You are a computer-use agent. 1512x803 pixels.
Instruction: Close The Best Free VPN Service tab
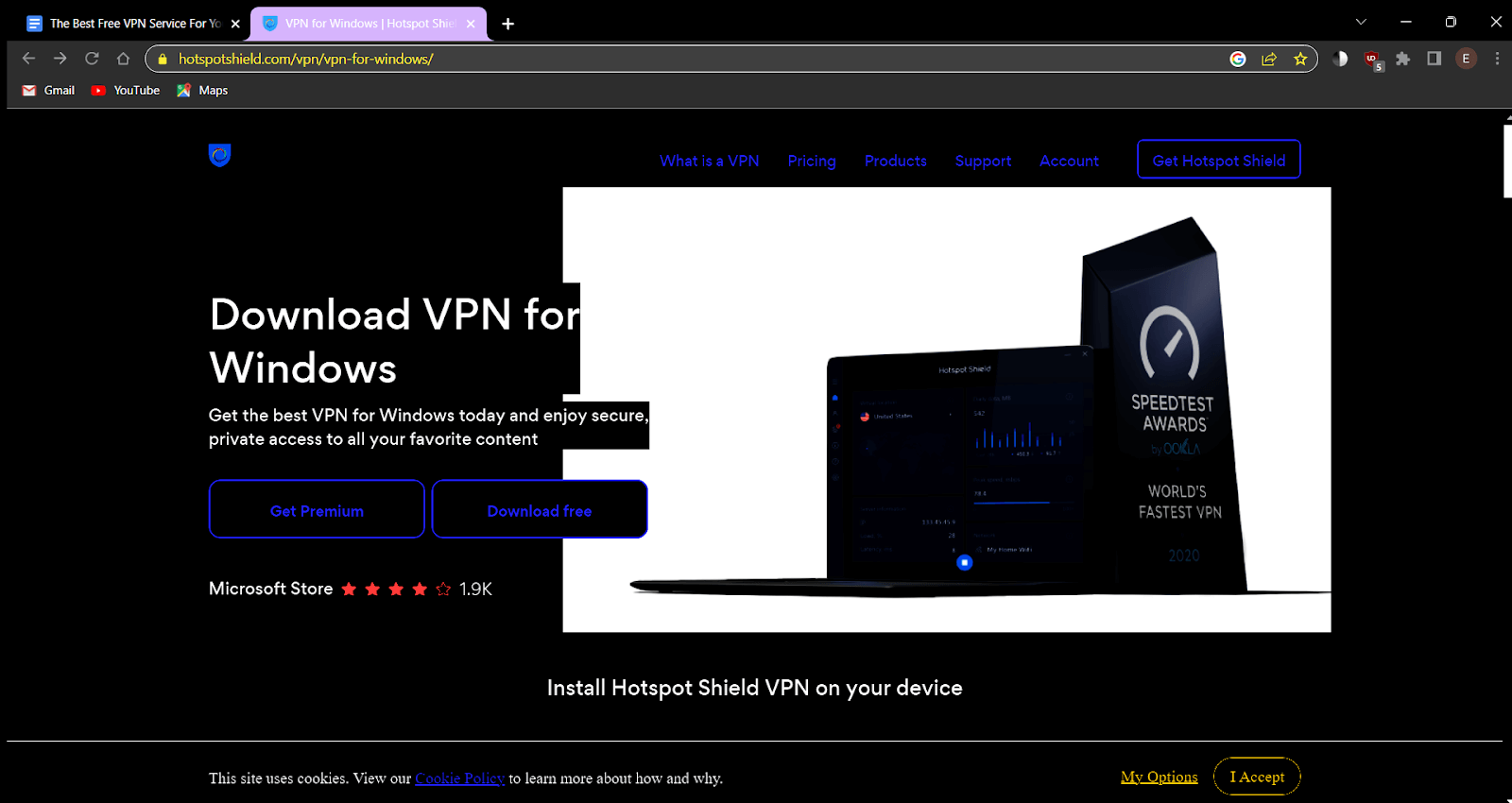(235, 24)
